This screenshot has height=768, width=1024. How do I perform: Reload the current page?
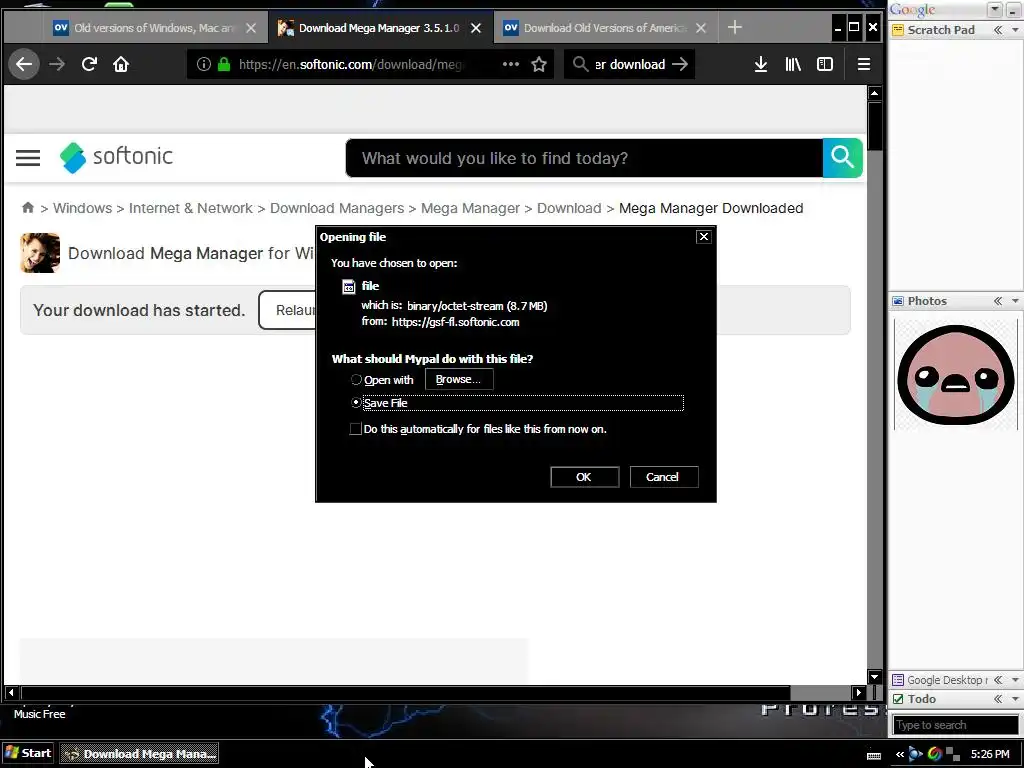89,64
